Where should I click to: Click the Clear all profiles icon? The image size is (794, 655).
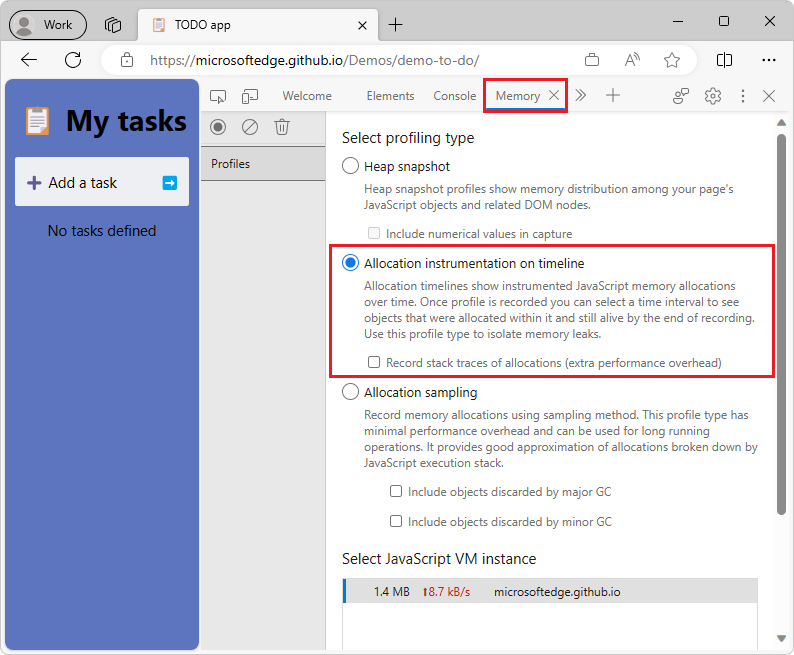click(250, 127)
